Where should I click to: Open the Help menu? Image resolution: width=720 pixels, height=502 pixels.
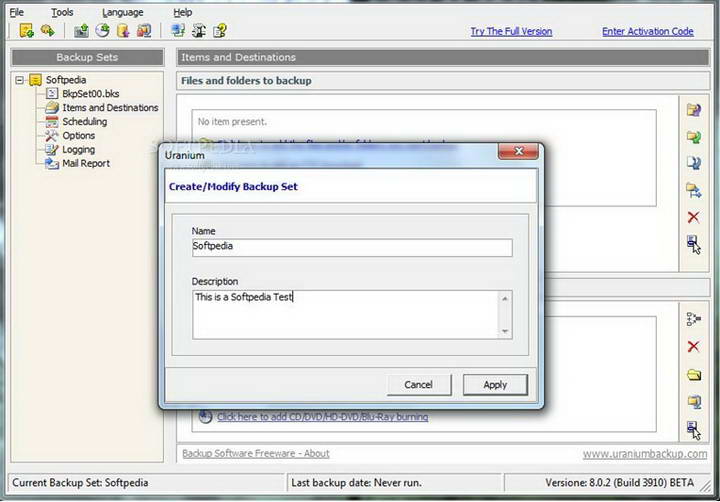(x=182, y=12)
